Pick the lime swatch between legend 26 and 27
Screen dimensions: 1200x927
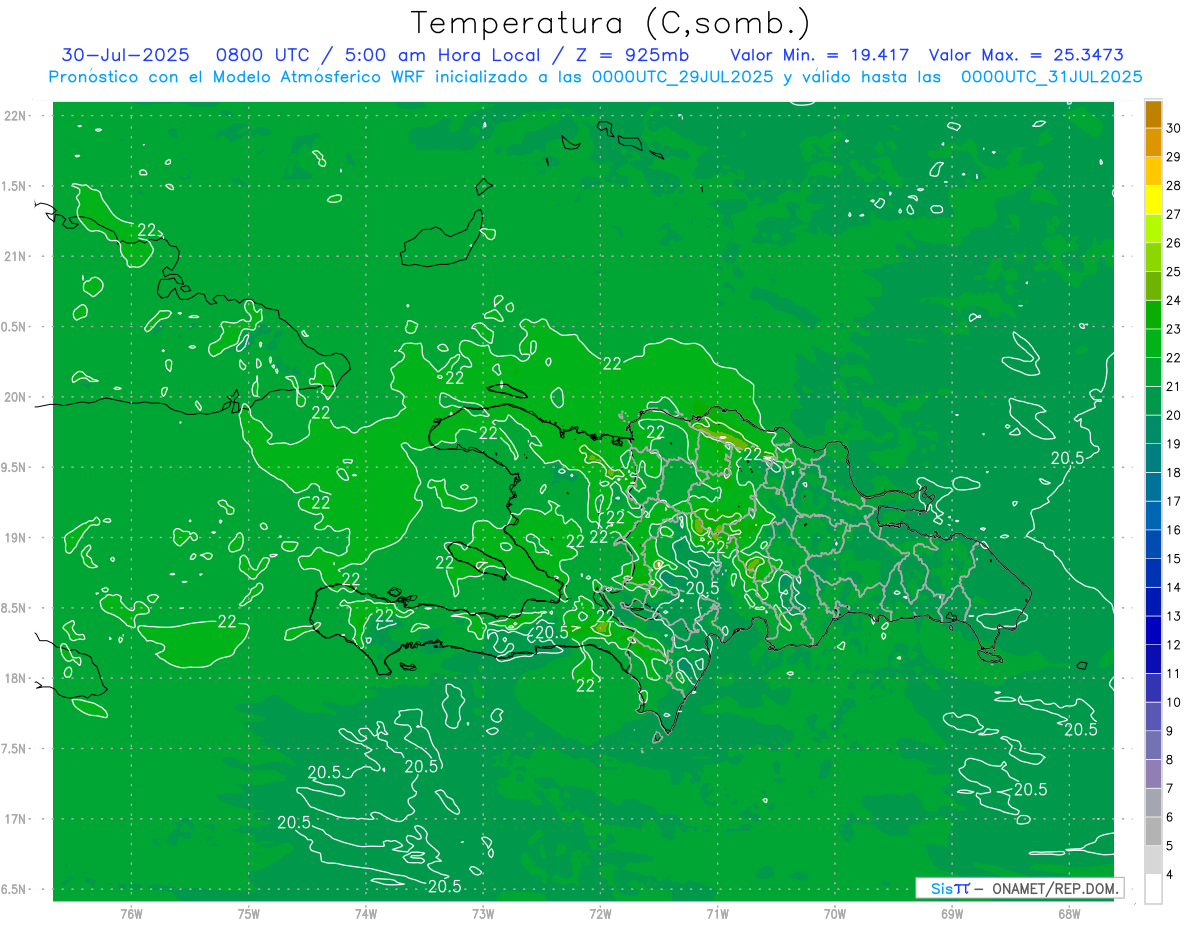(1153, 229)
